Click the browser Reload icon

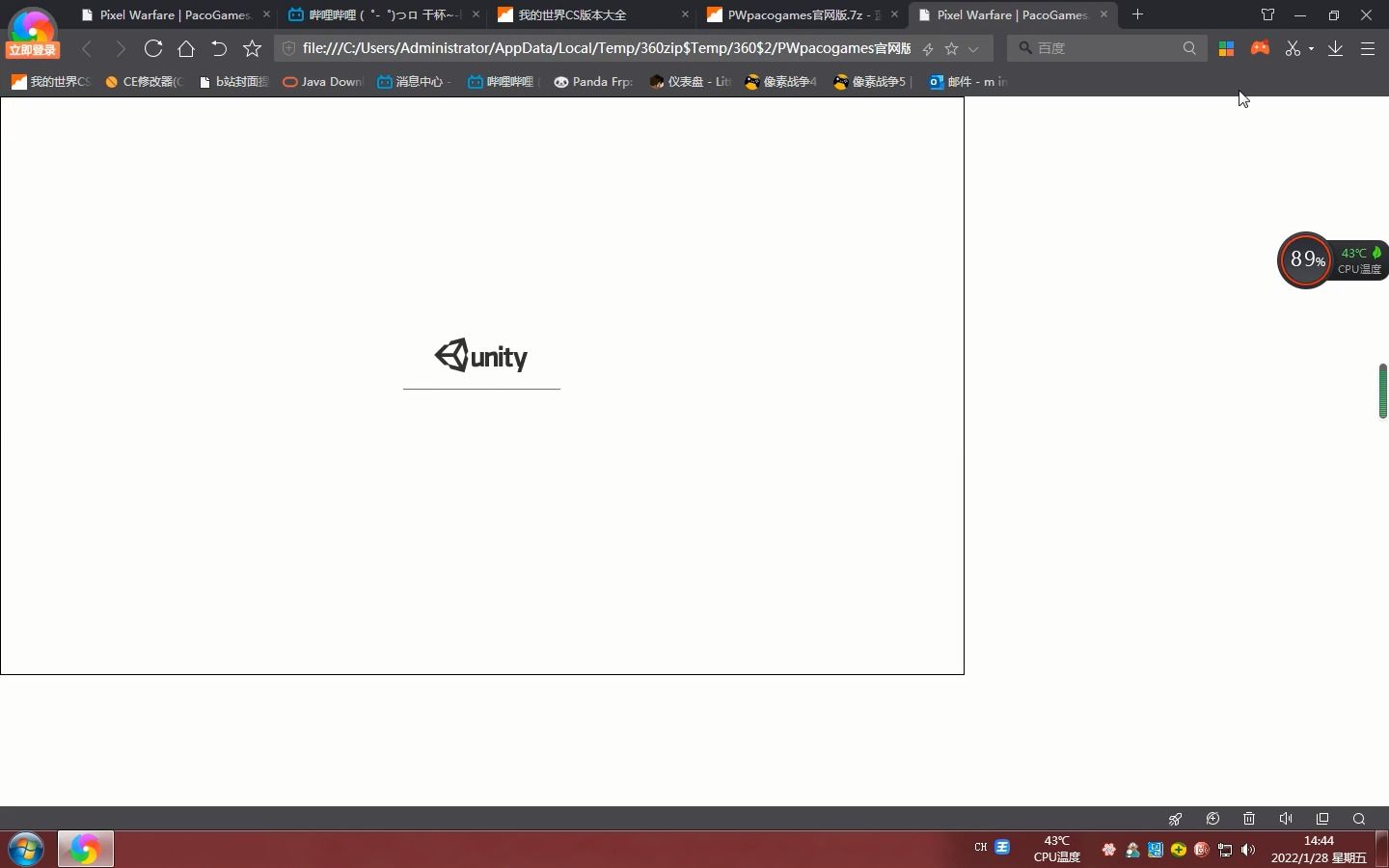click(153, 48)
